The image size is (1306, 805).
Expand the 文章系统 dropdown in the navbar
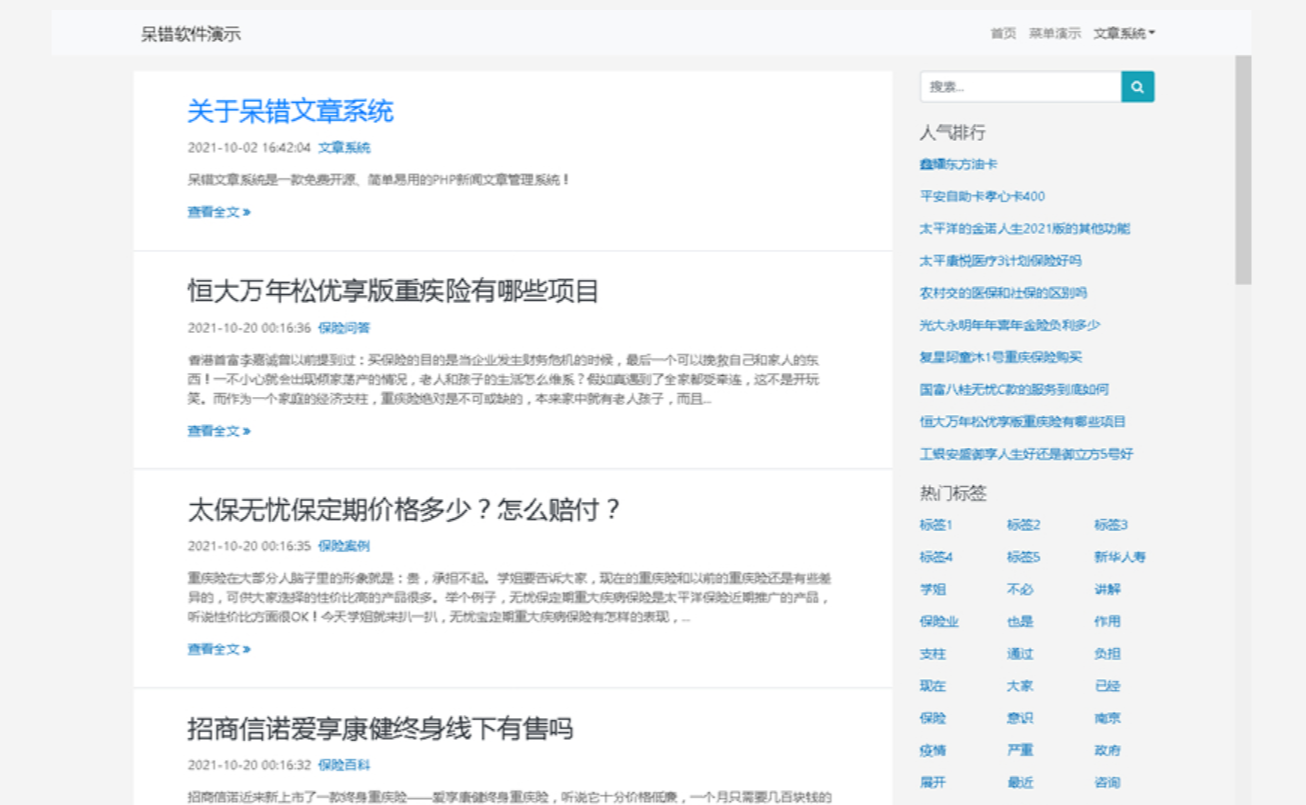tap(1124, 33)
